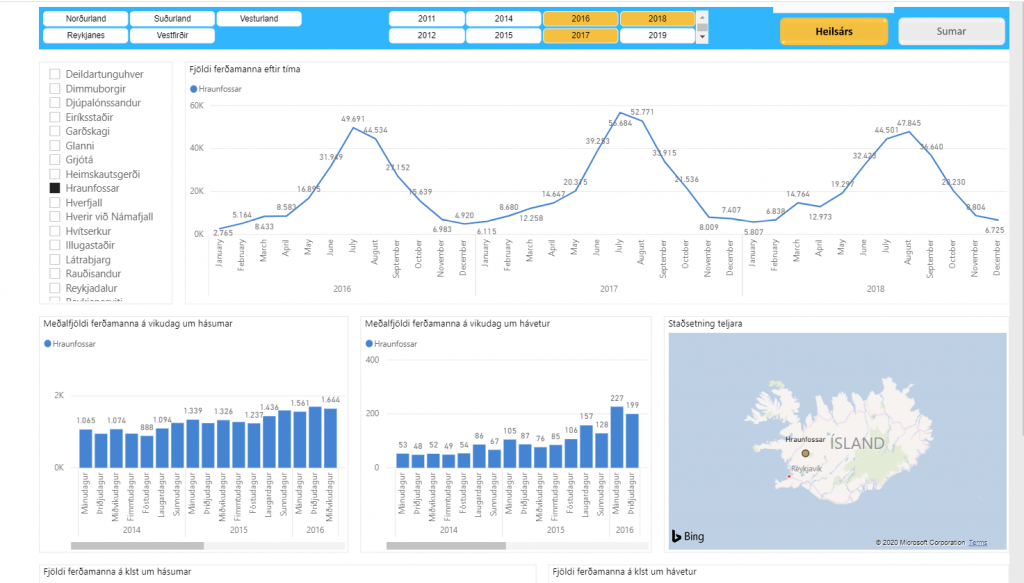The image size is (1024, 583).
Task: Check the Látrabjarg checkbox
Action: (55, 260)
